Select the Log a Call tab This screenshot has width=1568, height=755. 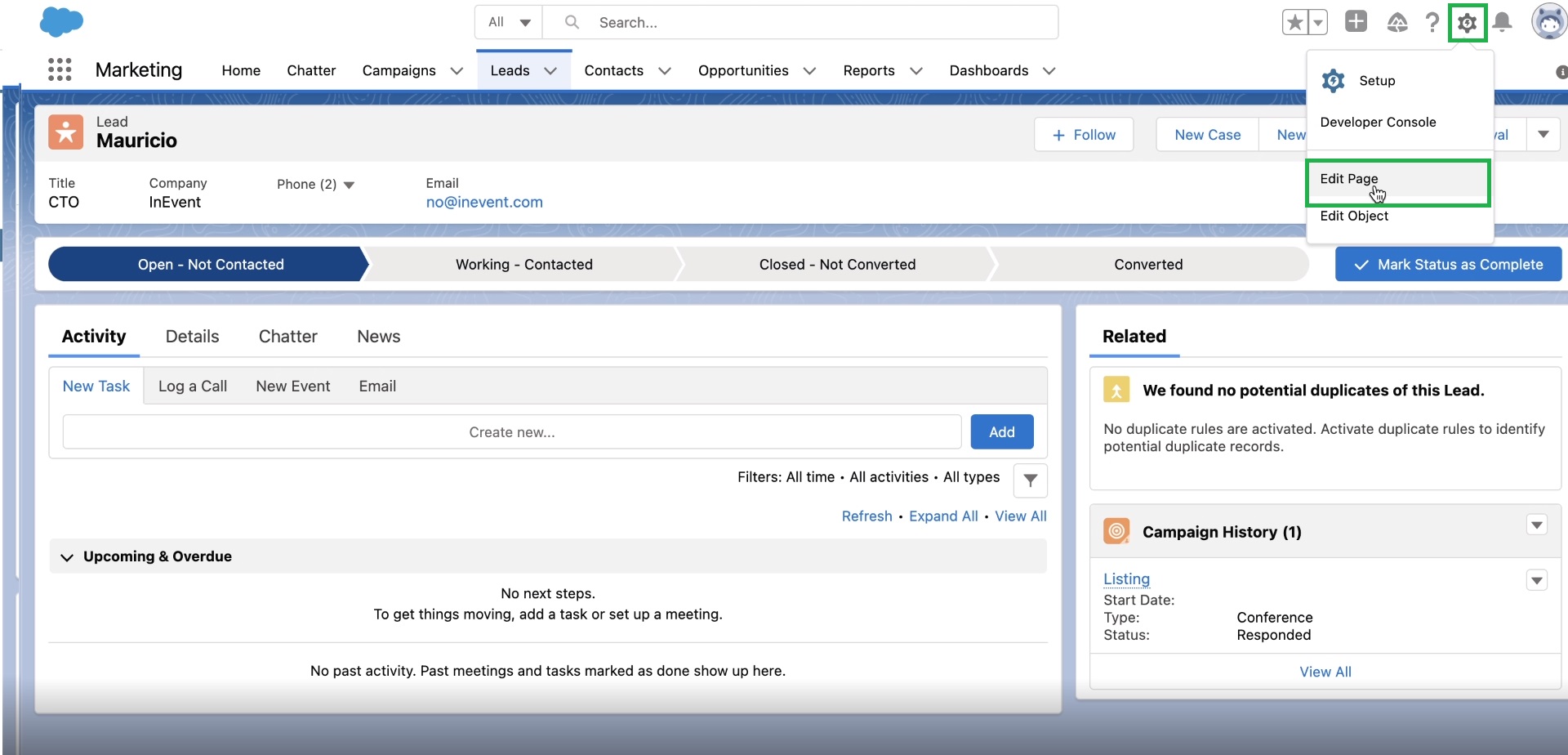(x=193, y=386)
